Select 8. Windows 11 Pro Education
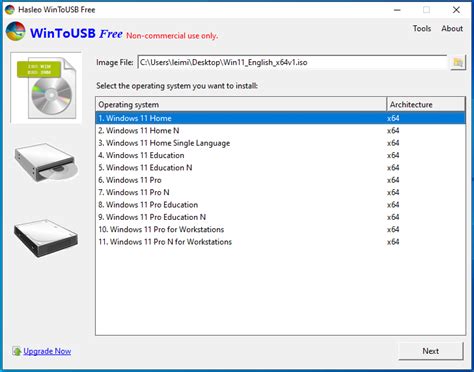 (x=280, y=205)
